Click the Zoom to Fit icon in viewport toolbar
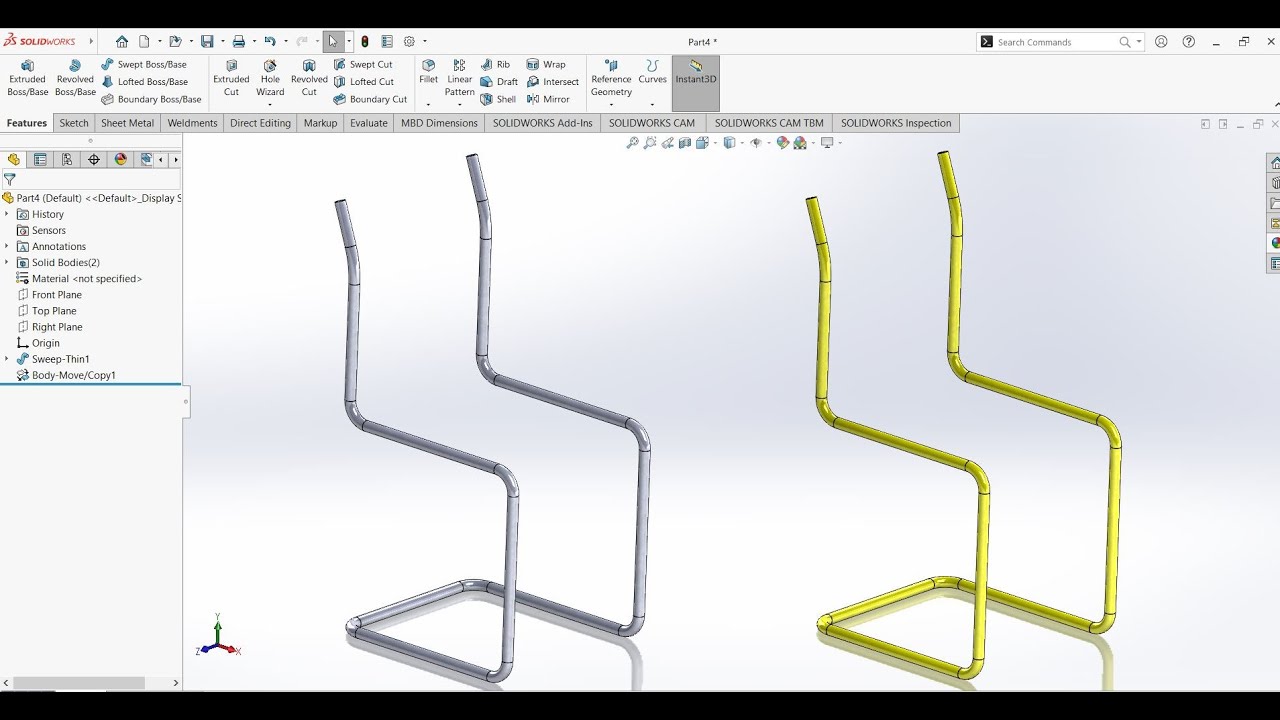The width and height of the screenshot is (1280, 720). 632,143
